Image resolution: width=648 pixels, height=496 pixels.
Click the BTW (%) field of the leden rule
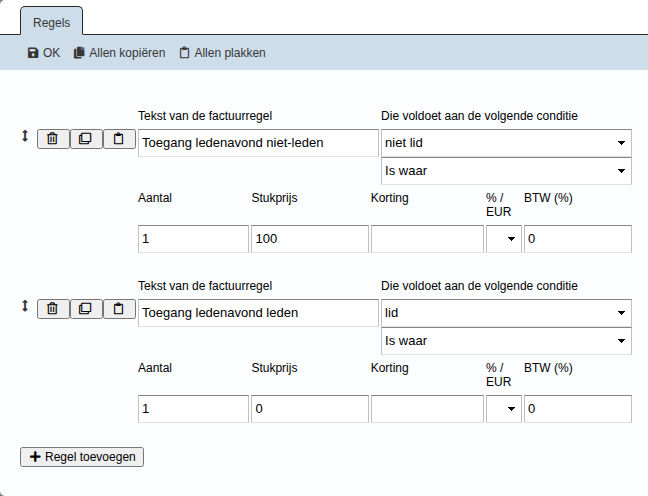point(578,409)
